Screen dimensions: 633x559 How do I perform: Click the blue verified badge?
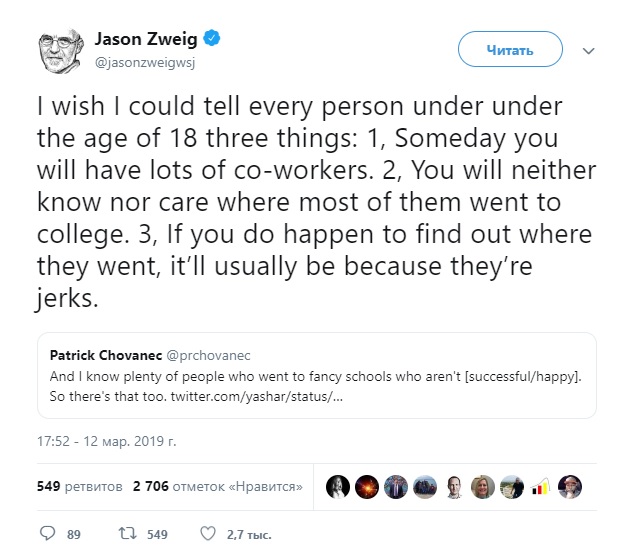coord(212,40)
